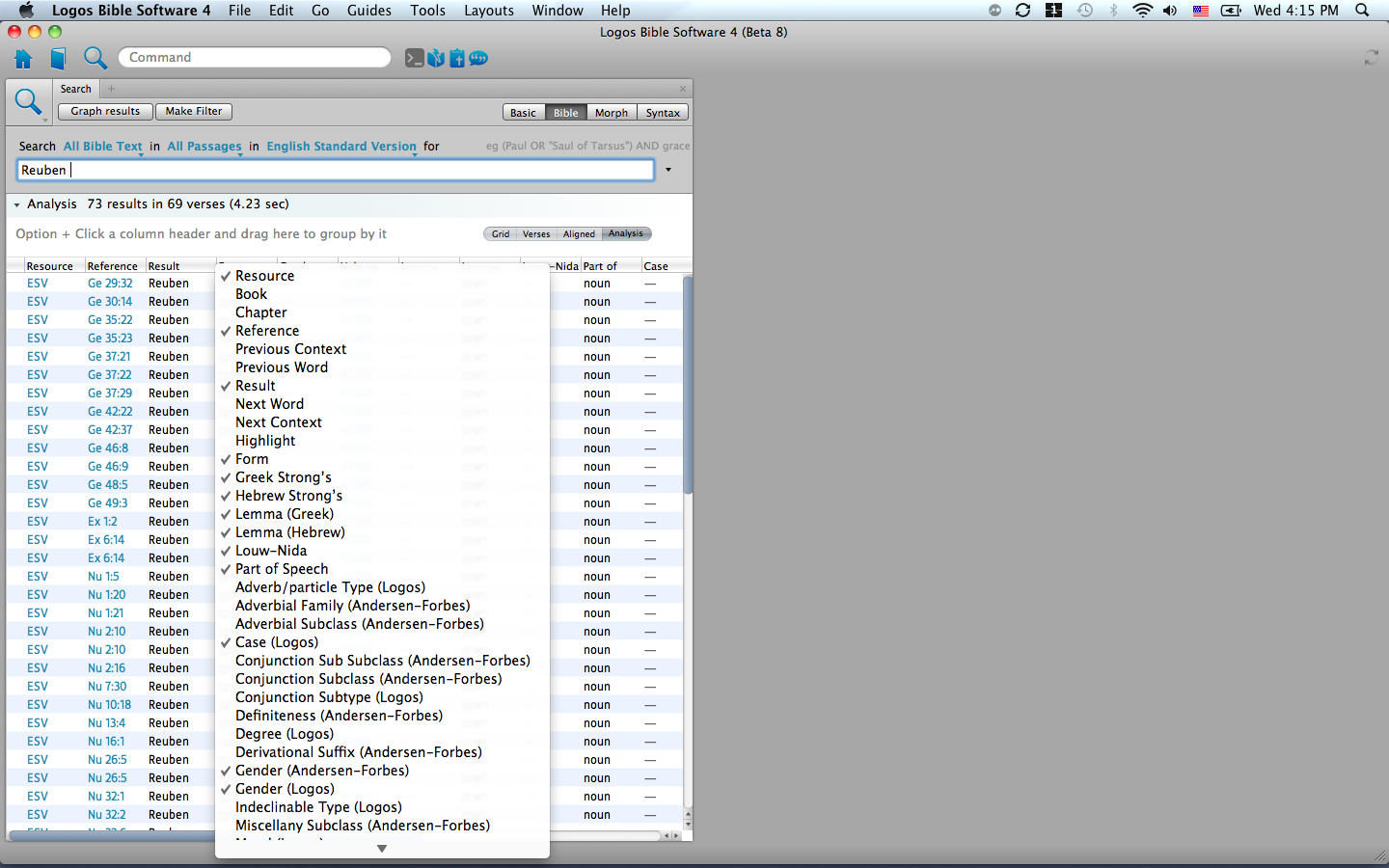Close the Search panel with the x
The width and height of the screenshot is (1389, 868).
point(683,89)
